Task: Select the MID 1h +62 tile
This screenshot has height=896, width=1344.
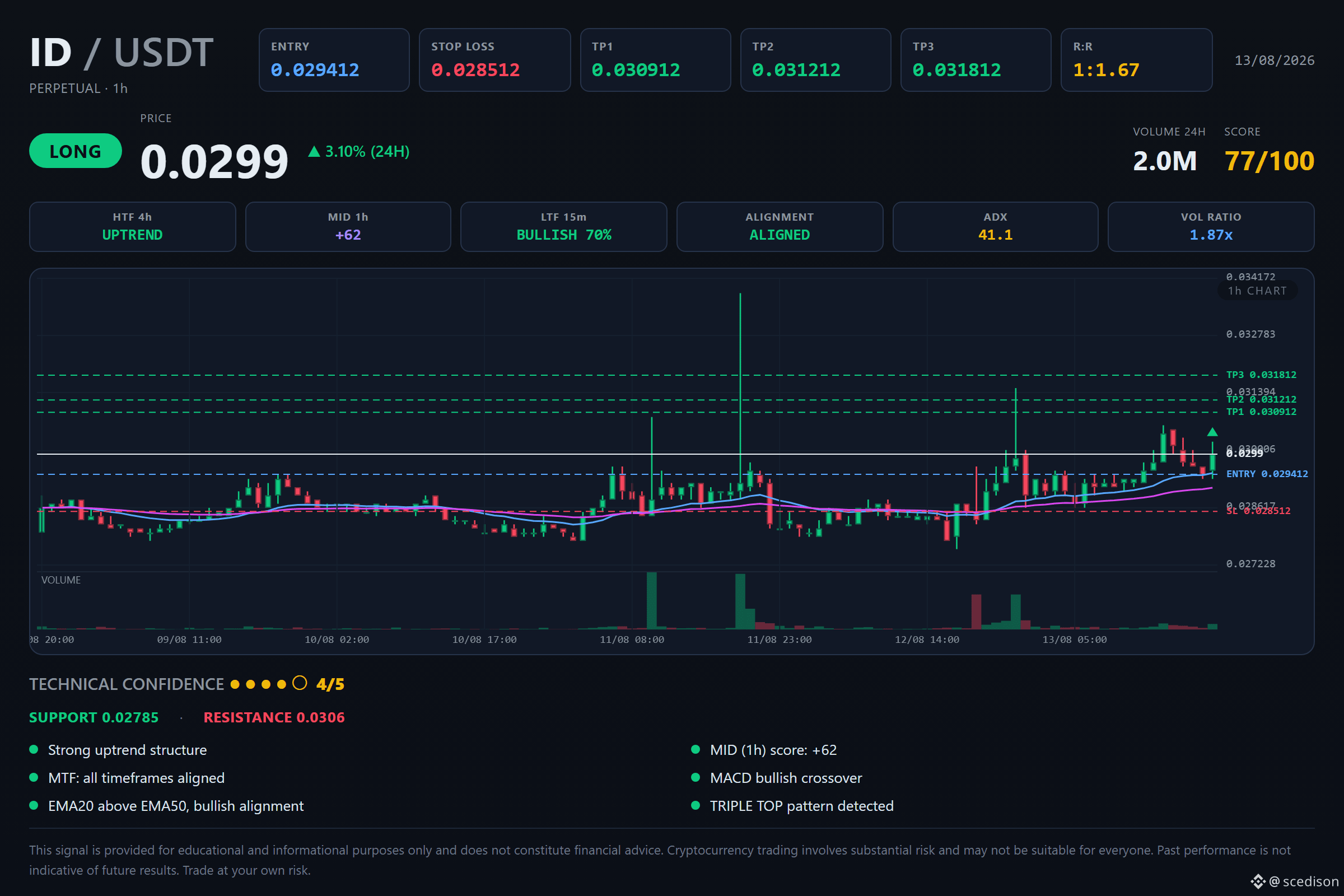Action: click(x=348, y=227)
